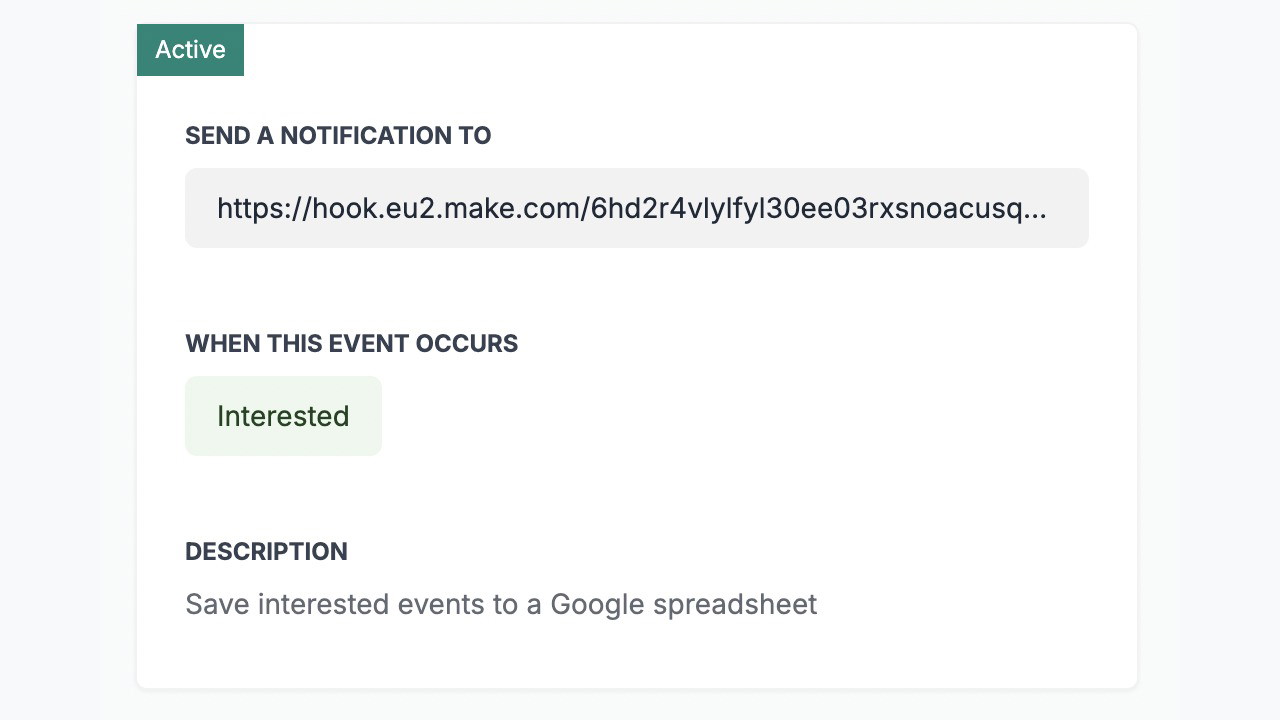Click the SEND A NOTIFICATION TO heading

[x=338, y=136]
